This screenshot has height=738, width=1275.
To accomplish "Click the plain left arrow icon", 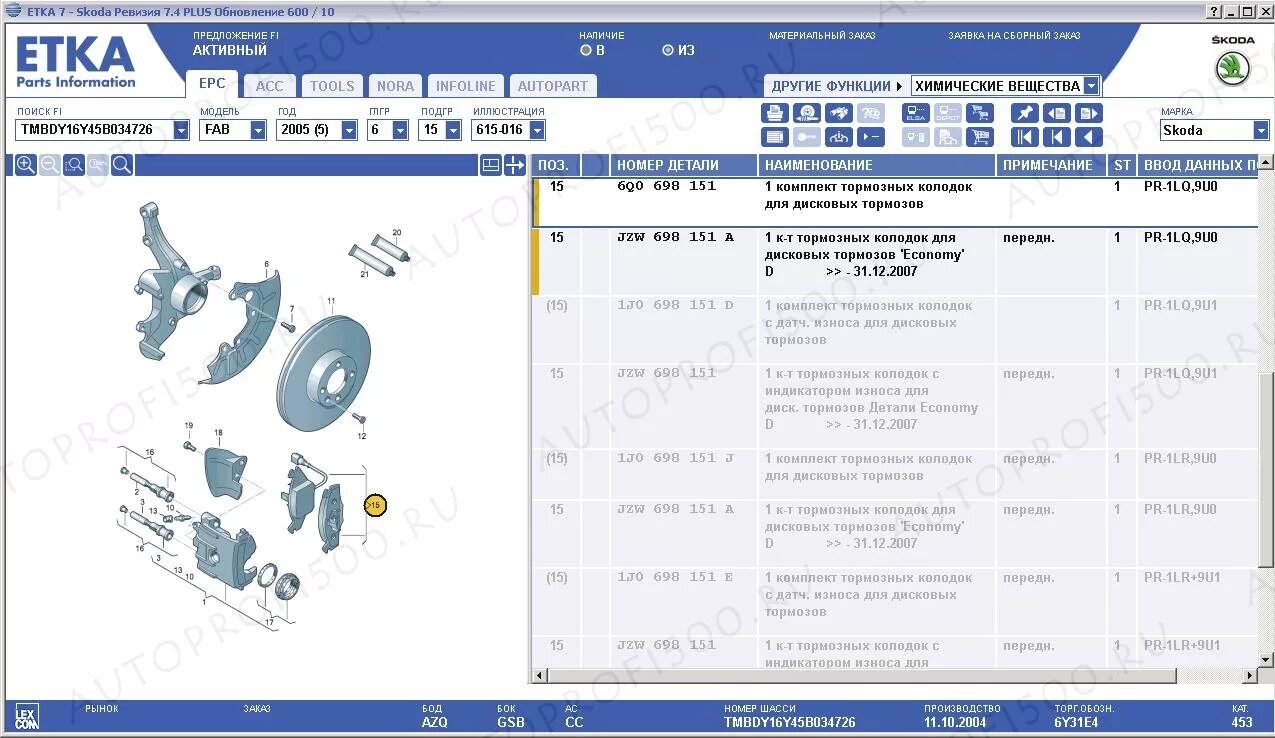I will pos(1089,138).
